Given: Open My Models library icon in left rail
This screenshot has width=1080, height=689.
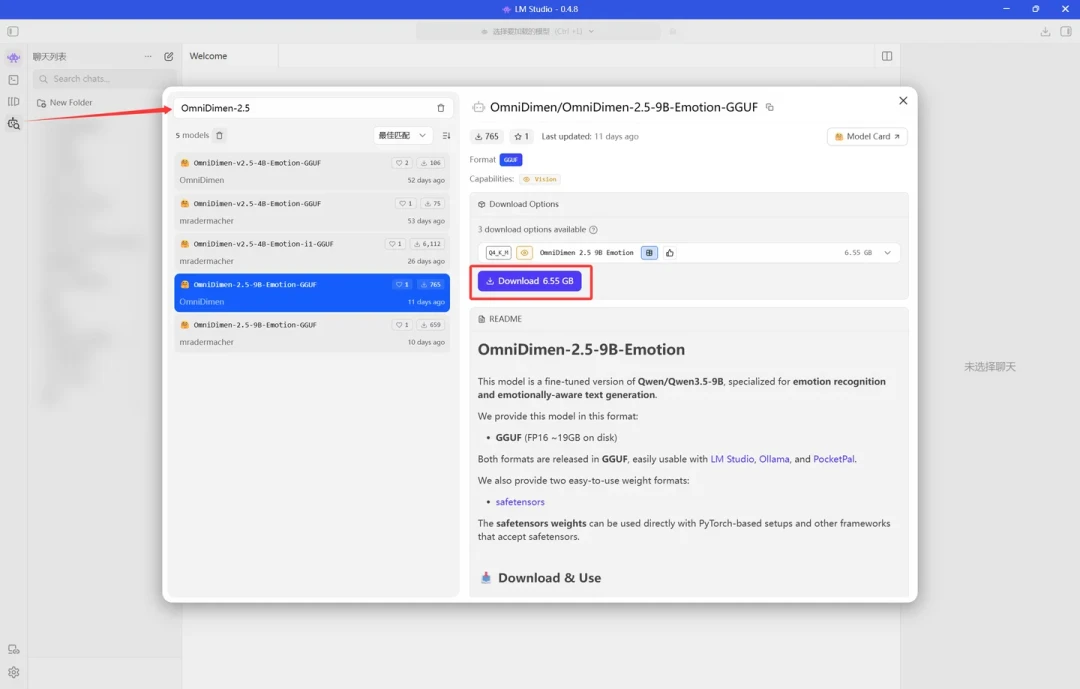Looking at the screenshot, I should pyautogui.click(x=13, y=102).
